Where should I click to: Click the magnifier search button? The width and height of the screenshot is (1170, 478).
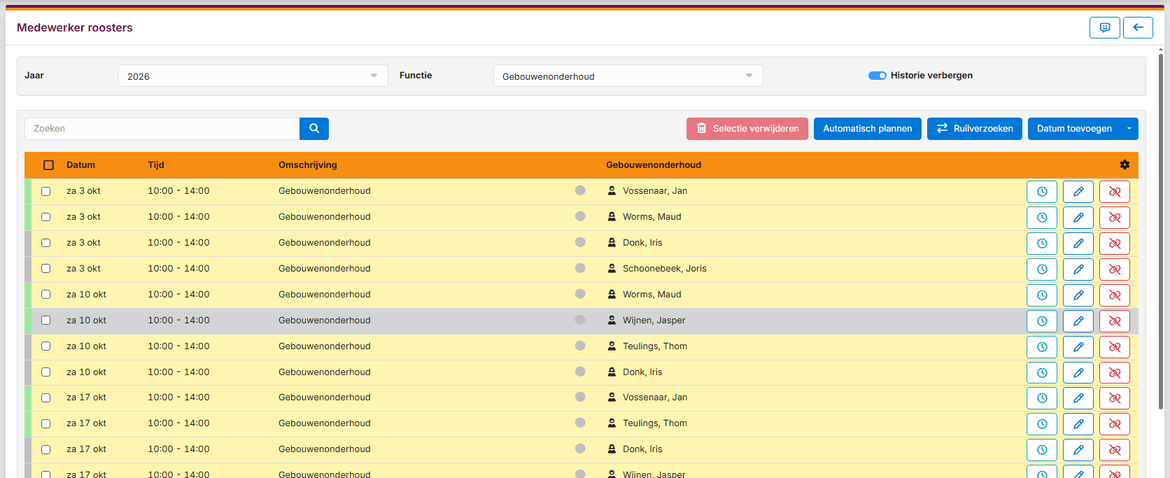(314, 128)
